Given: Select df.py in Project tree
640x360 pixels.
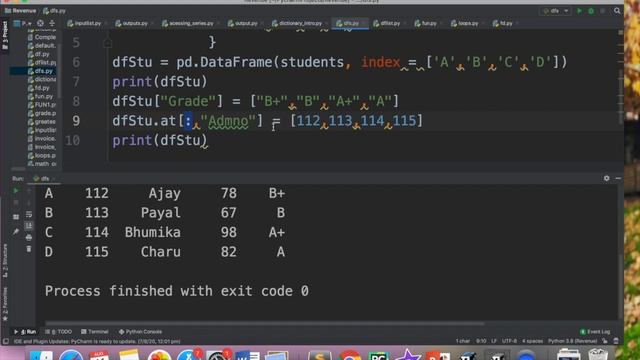Looking at the screenshot, I should coord(39,54).
